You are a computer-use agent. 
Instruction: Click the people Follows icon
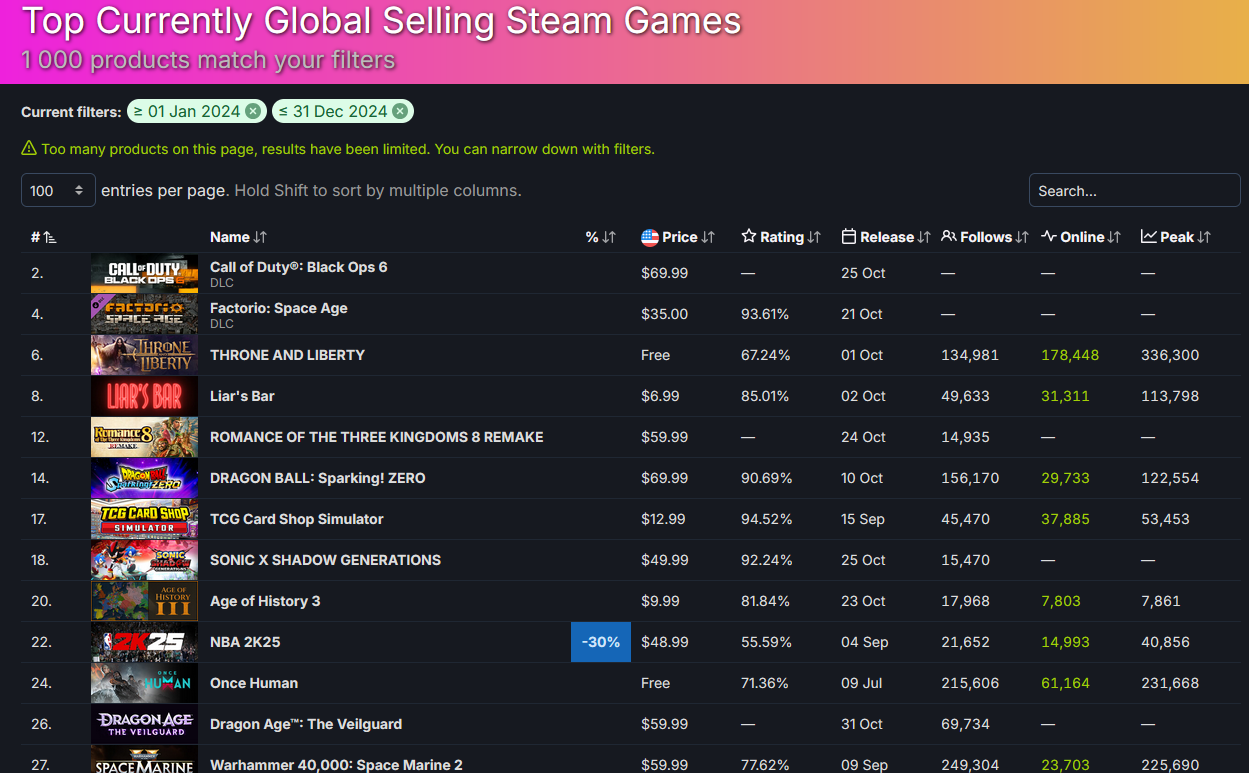[x=949, y=237]
